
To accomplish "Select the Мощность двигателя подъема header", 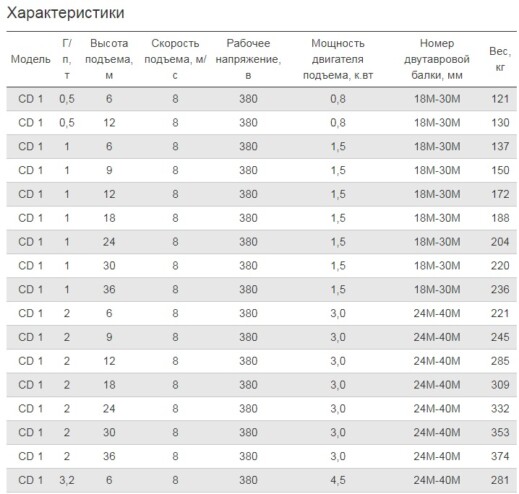I will pos(338,59).
